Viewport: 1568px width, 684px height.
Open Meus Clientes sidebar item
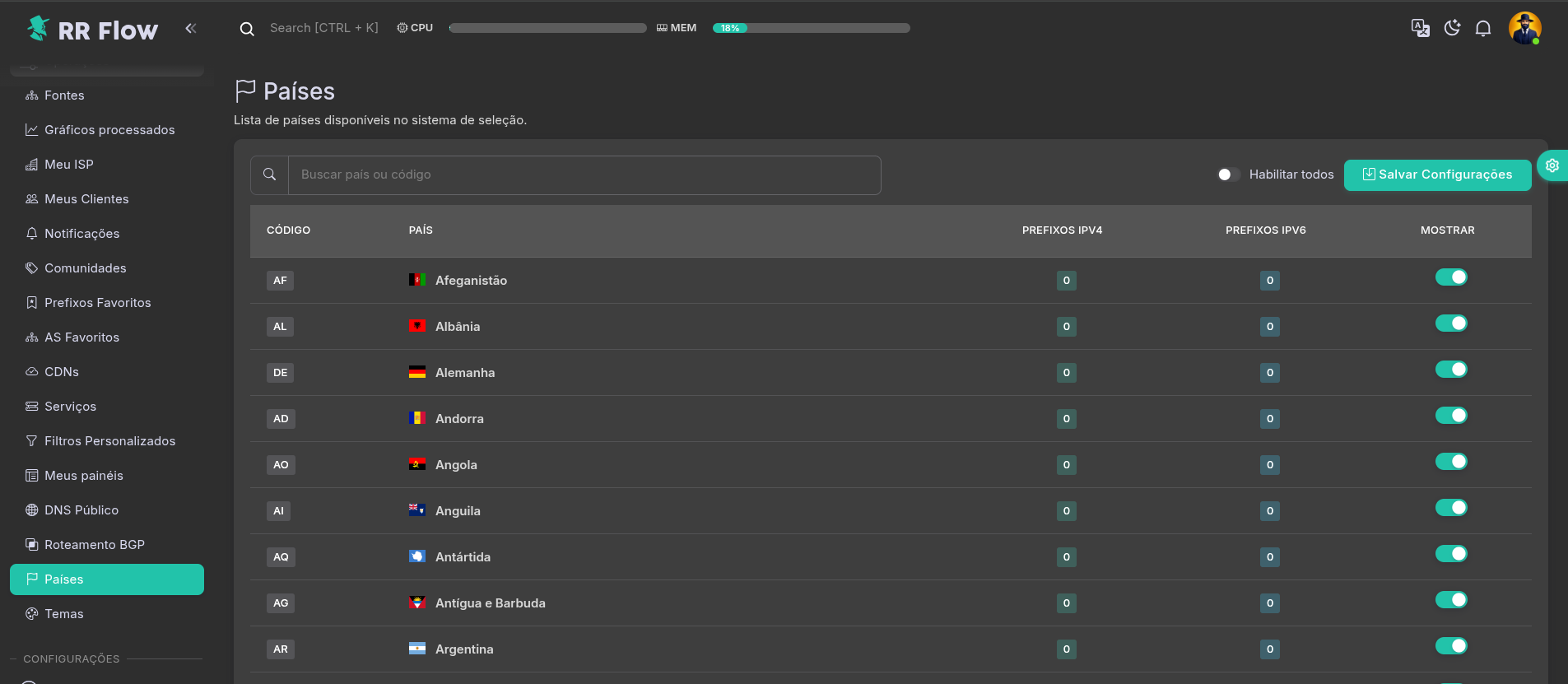[x=86, y=199]
